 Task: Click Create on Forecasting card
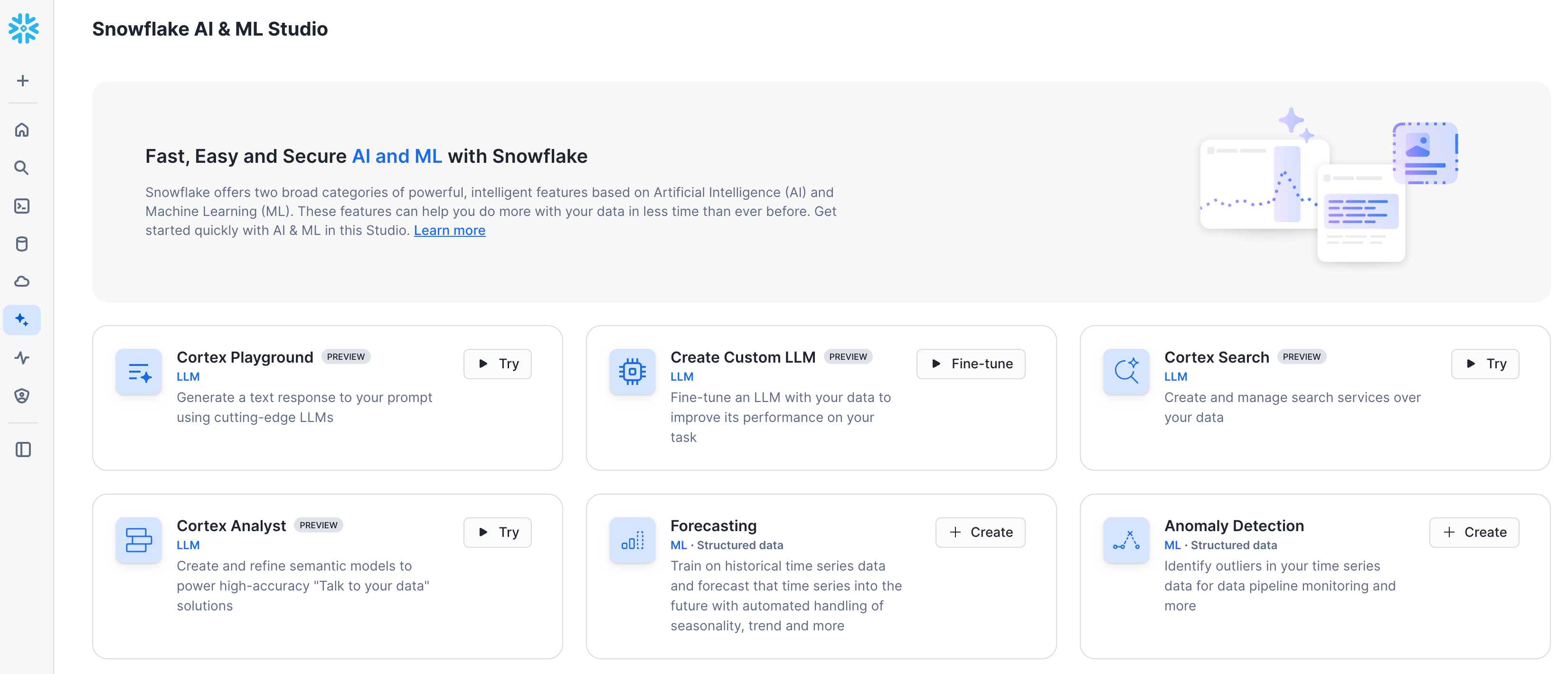980,532
